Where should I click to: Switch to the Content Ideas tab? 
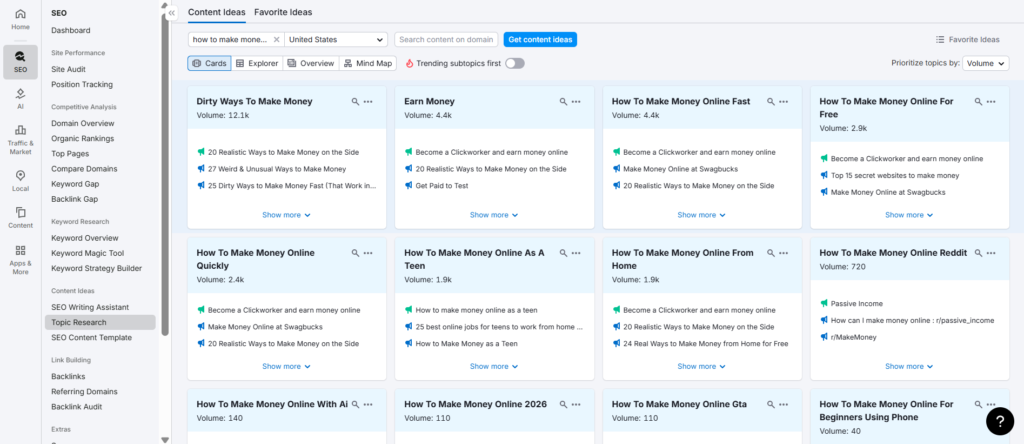[217, 12]
